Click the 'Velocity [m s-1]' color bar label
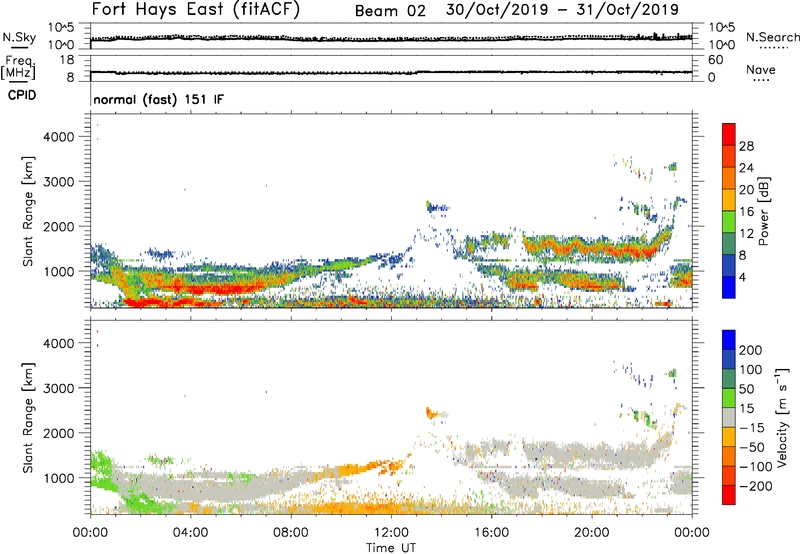 tap(782, 417)
